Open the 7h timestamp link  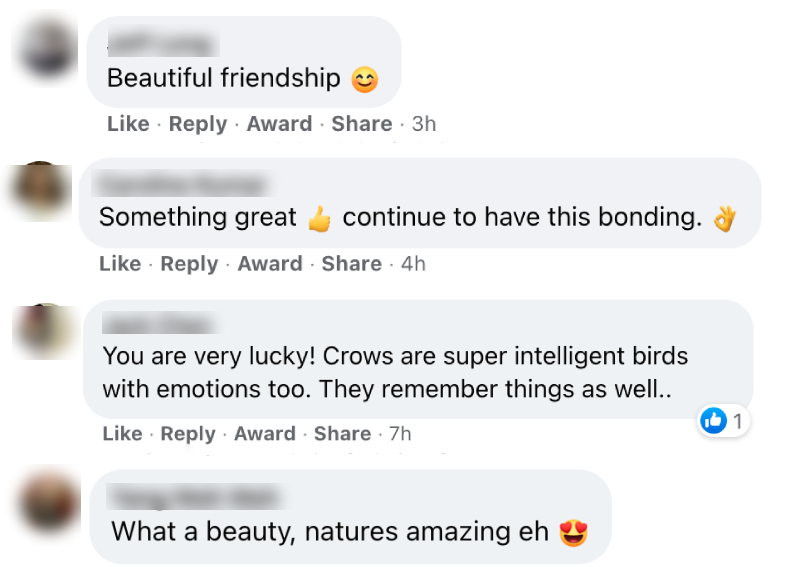400,434
